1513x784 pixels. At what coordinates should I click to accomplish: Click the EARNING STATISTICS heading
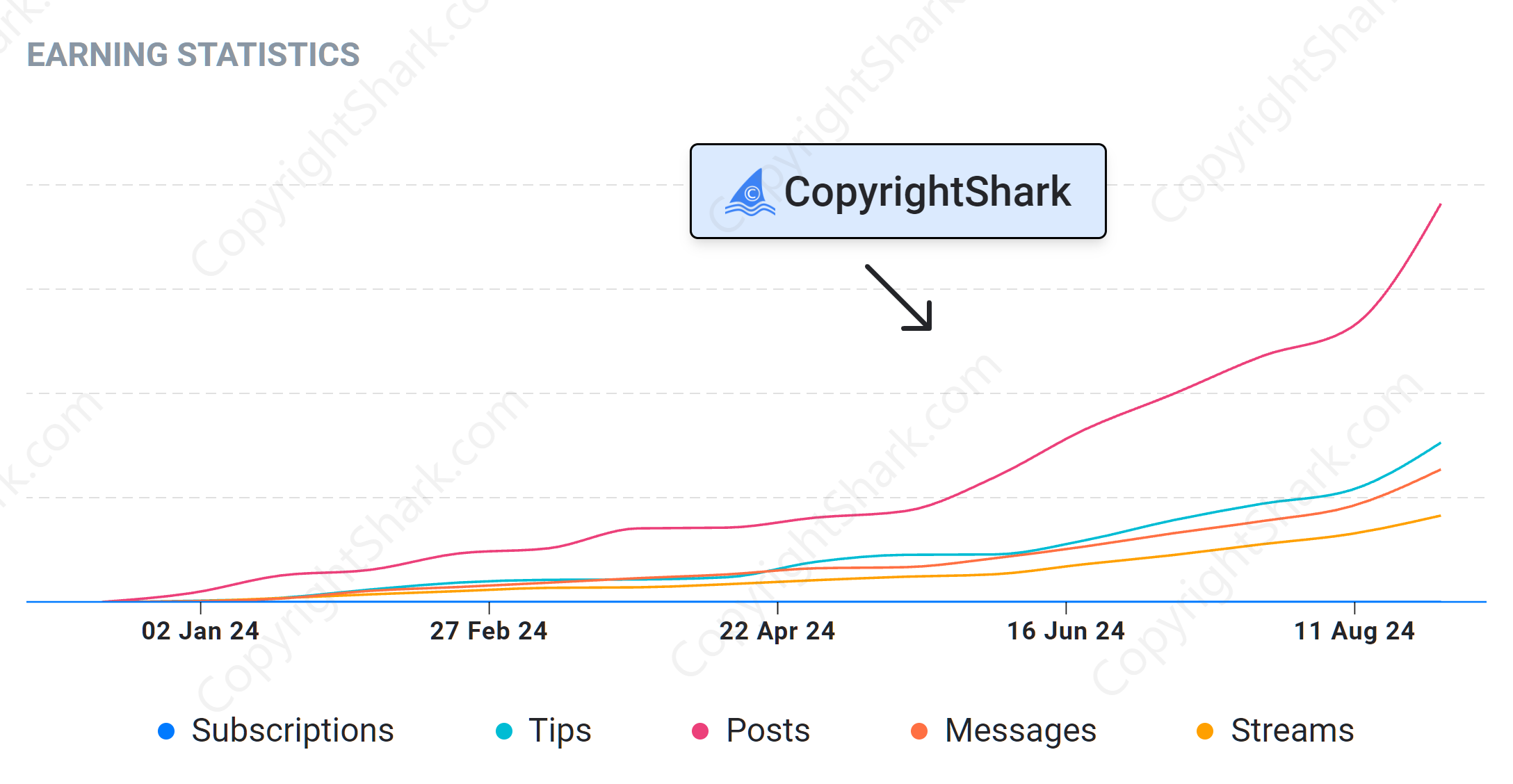(x=193, y=55)
